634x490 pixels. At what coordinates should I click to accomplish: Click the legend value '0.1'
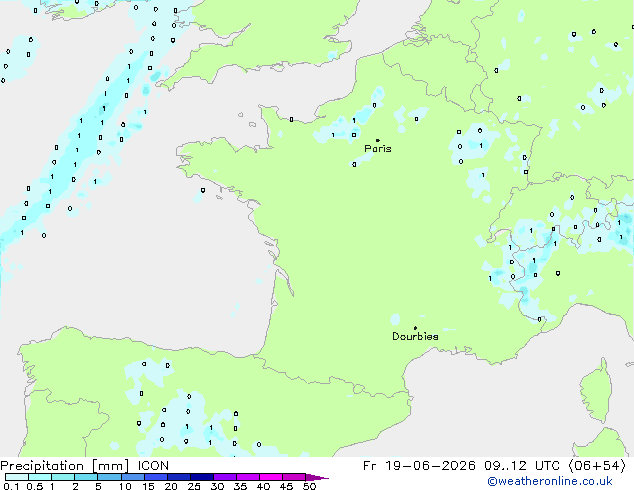(11, 486)
